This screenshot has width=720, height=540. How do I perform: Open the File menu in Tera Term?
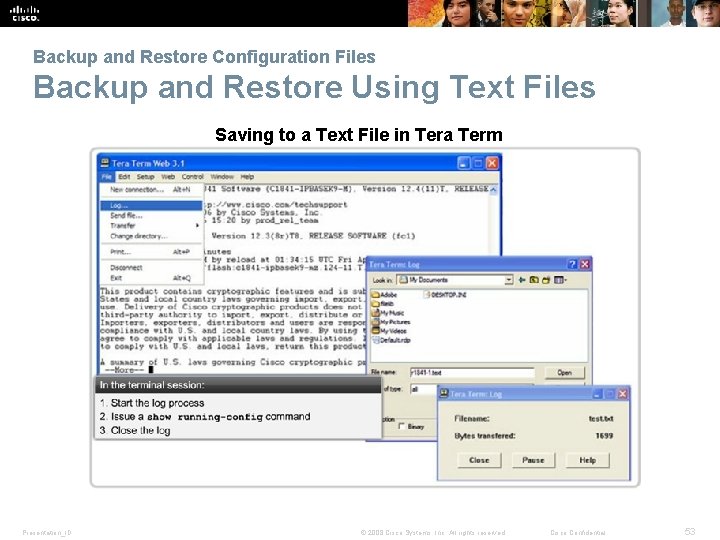point(107,177)
